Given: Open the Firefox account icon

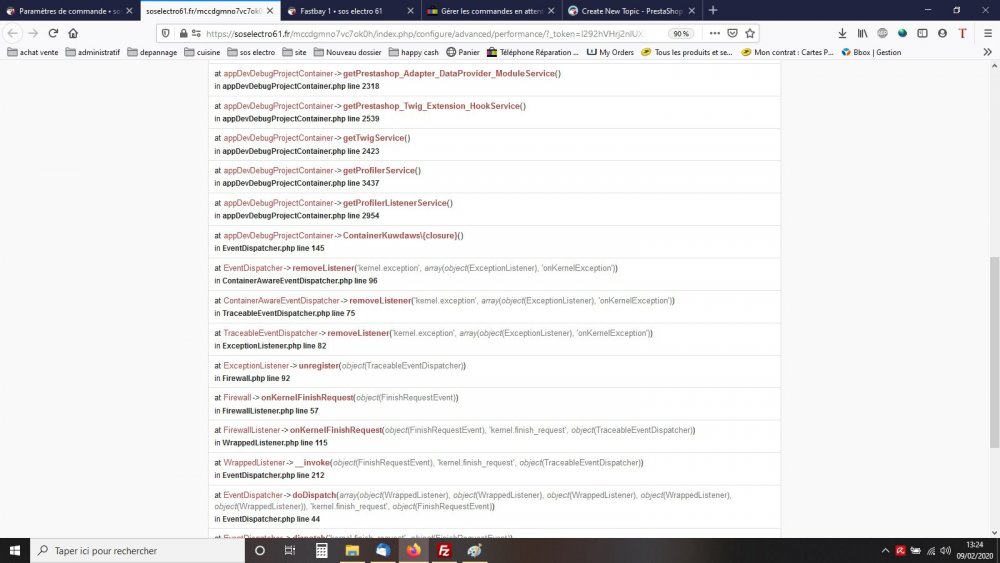Looking at the screenshot, I should (942, 33).
